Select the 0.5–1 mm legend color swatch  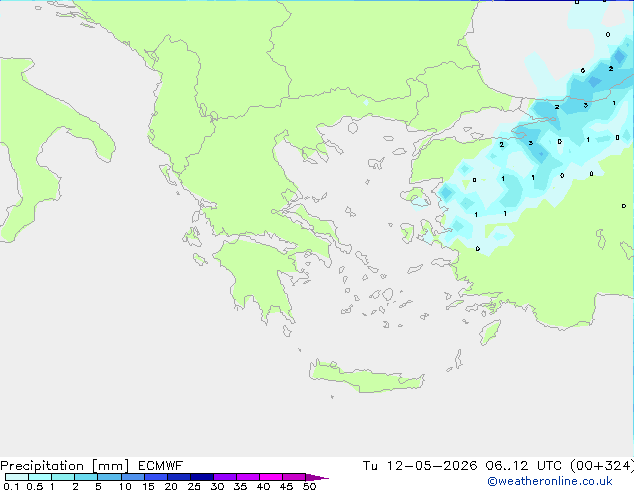(x=40, y=477)
